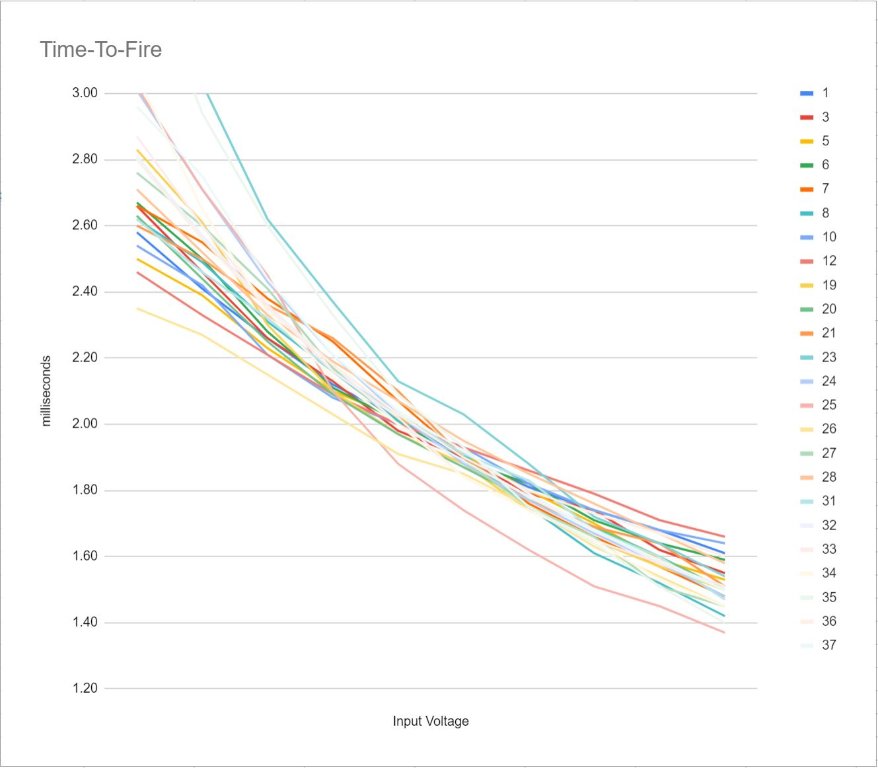The width and height of the screenshot is (878, 768).
Task: Click legend entry number 10
Action: 829,237
